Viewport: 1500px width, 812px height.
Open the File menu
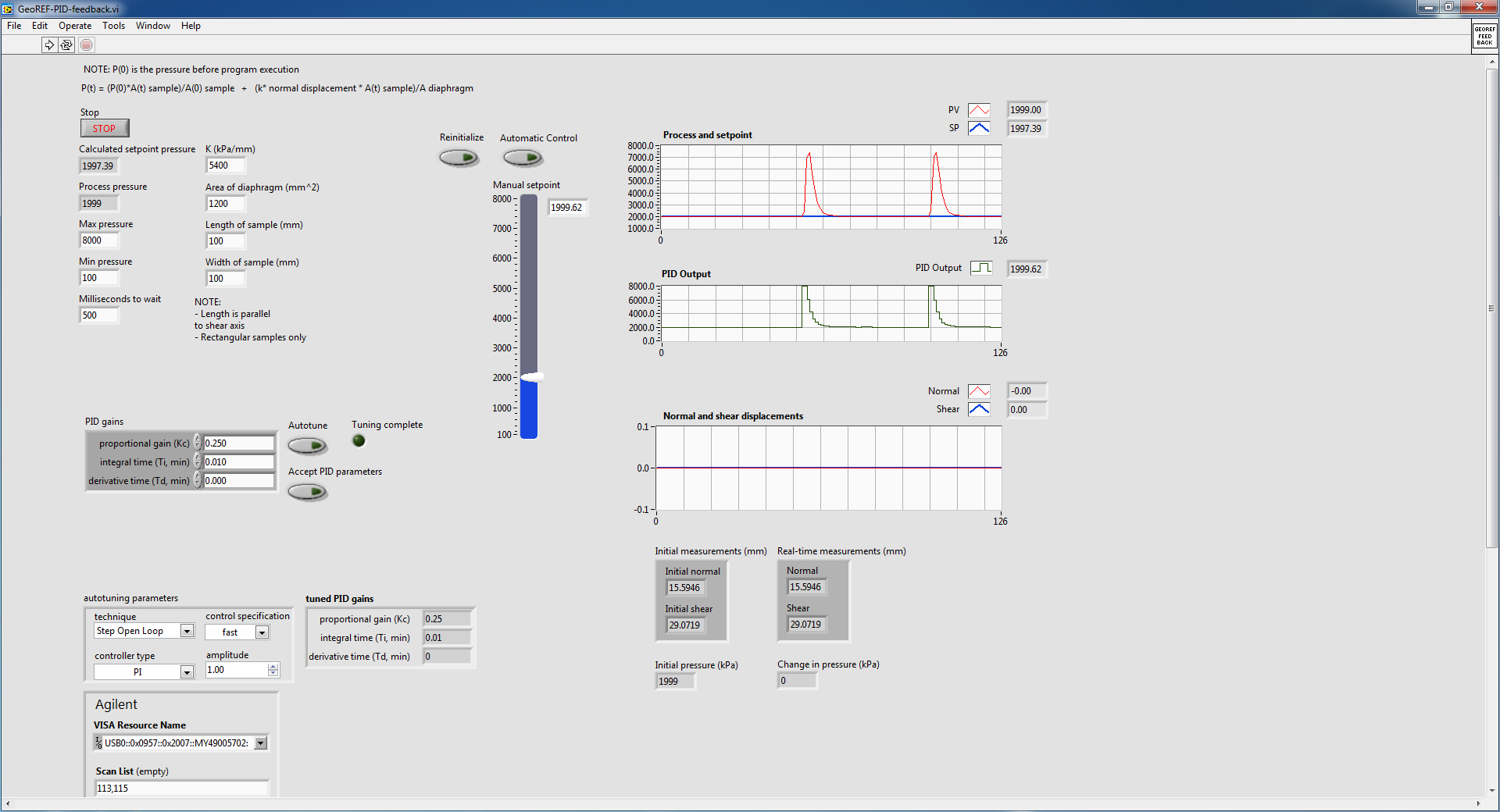click(14, 26)
